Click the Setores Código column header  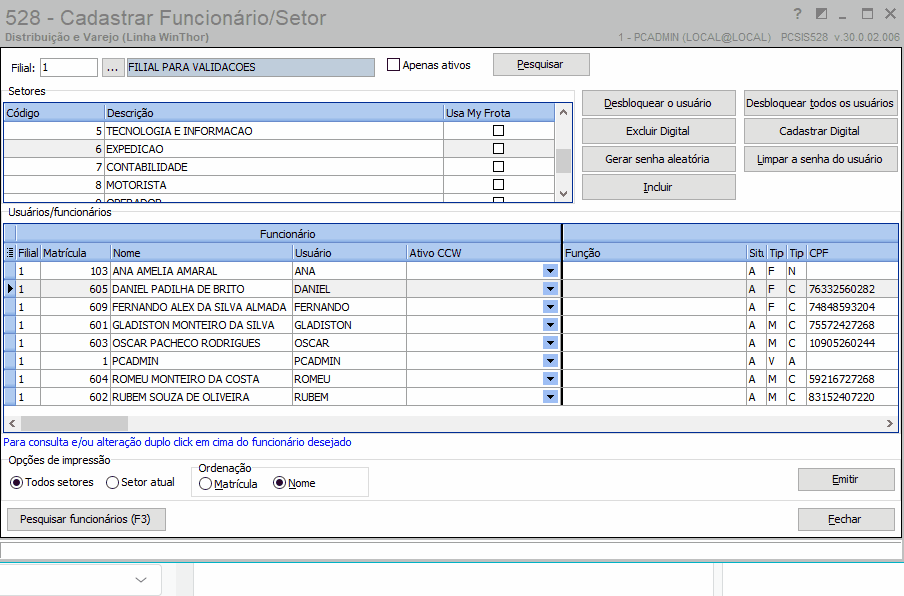coord(54,112)
